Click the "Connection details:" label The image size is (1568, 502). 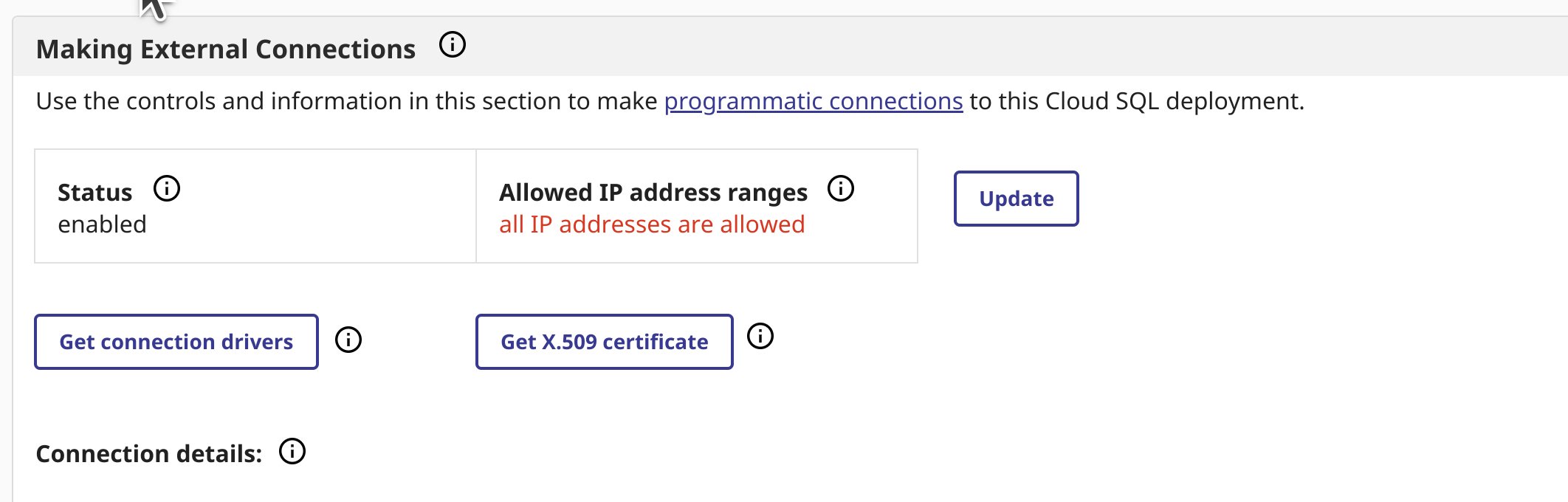[149, 454]
